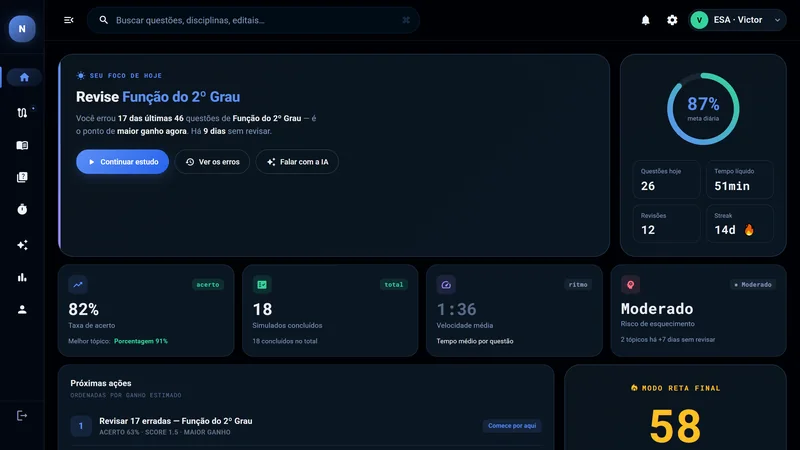
Task: Click Porcentagem 91% best topic text
Action: tap(141, 341)
